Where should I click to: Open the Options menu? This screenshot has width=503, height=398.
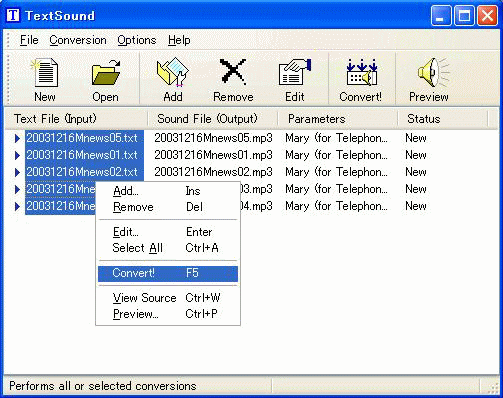pos(137,40)
